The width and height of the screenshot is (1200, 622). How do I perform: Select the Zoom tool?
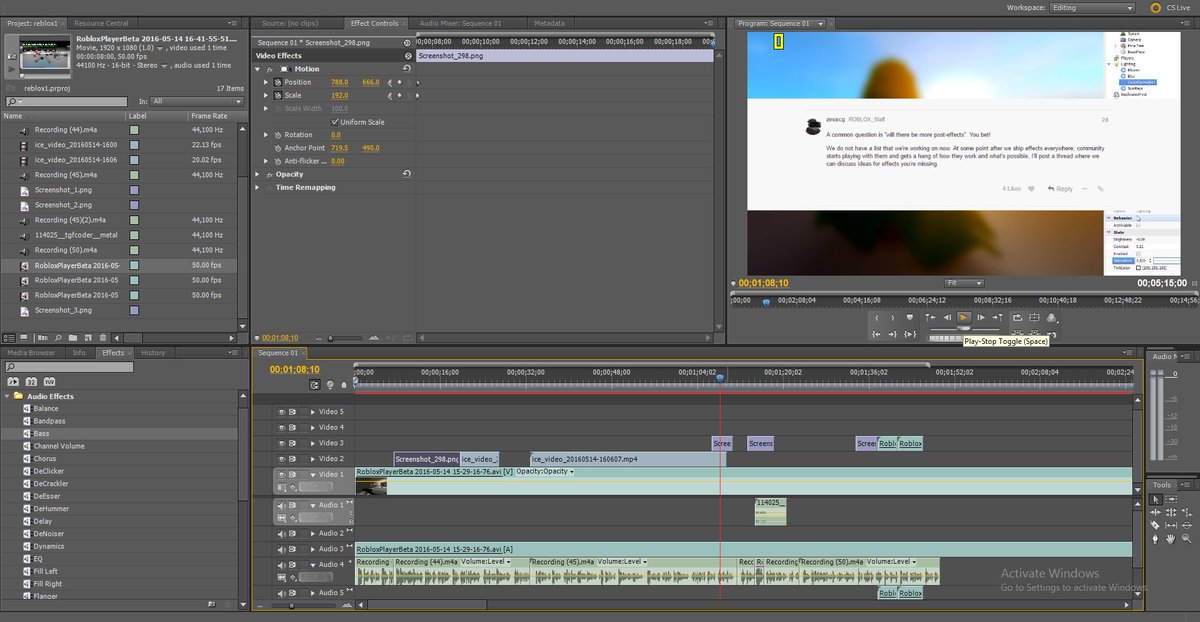pyautogui.click(x=1187, y=539)
